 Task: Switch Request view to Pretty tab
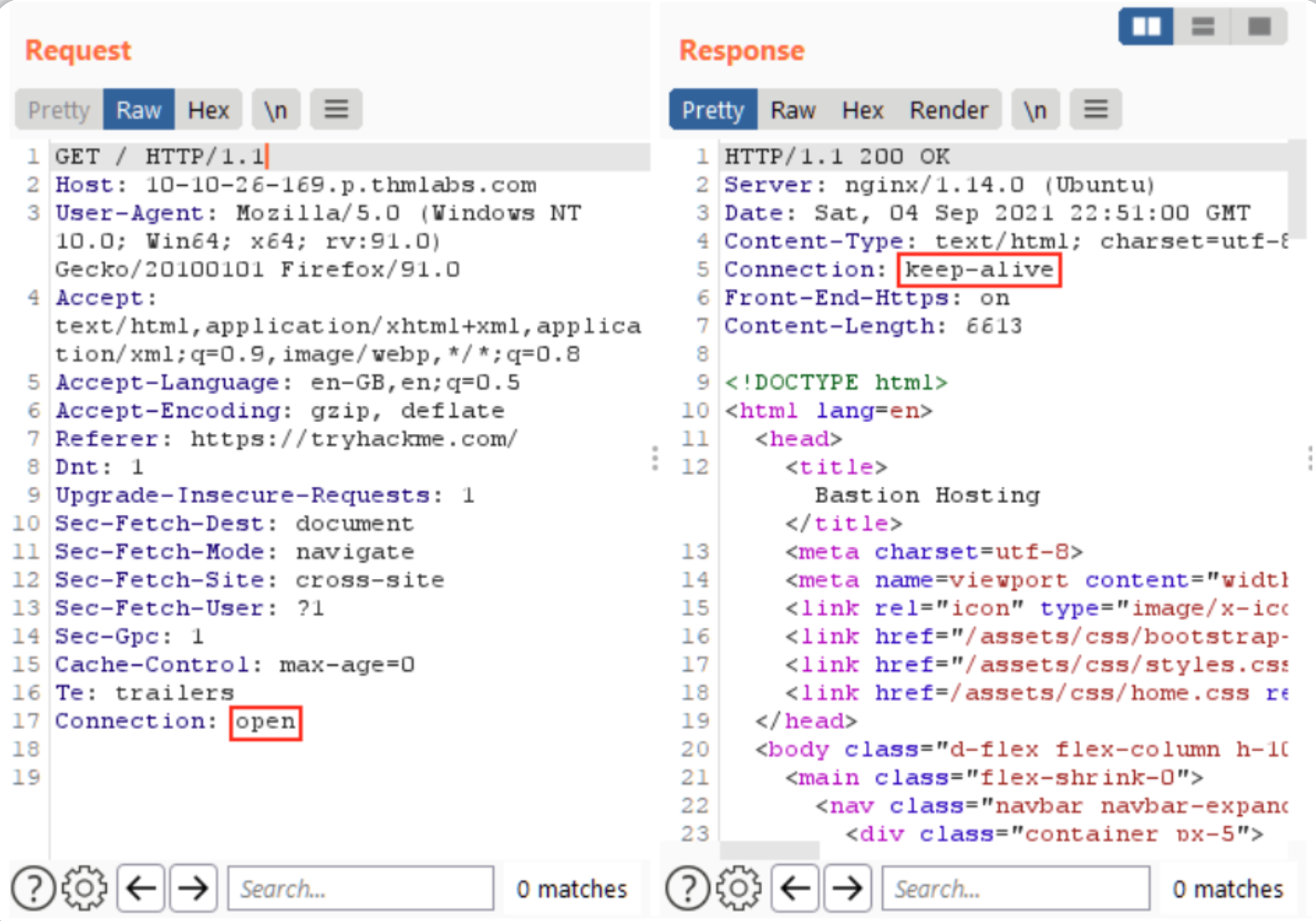click(59, 110)
